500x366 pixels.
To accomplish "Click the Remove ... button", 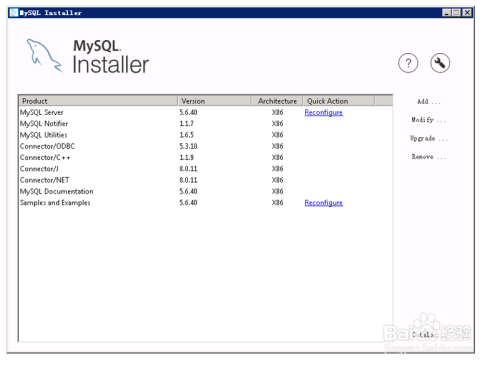I will [x=428, y=157].
